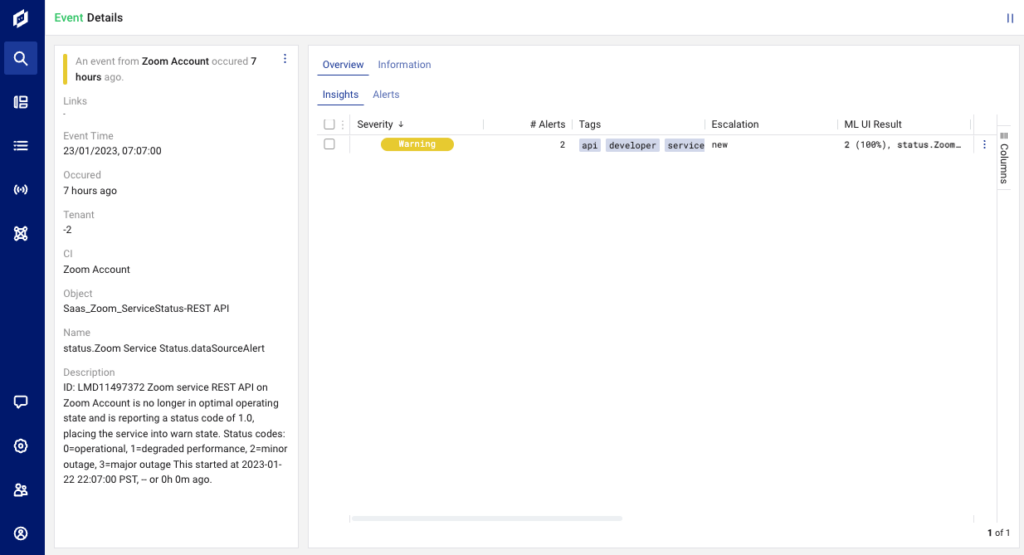The height and width of the screenshot is (555, 1024).
Task: Click the service tag
Action: [x=685, y=145]
